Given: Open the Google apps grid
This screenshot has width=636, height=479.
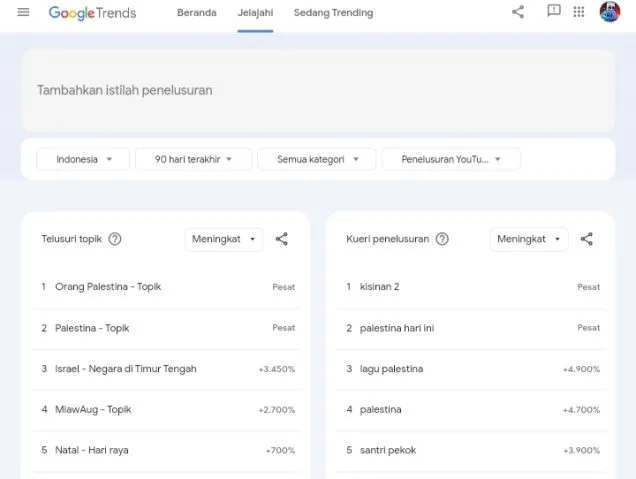Looking at the screenshot, I should click(579, 12).
